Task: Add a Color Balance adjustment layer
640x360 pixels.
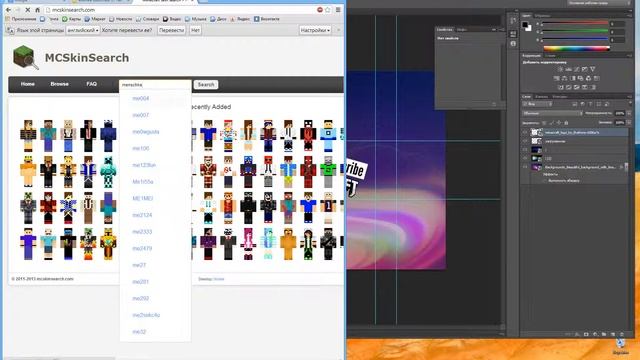Action: click(564, 78)
